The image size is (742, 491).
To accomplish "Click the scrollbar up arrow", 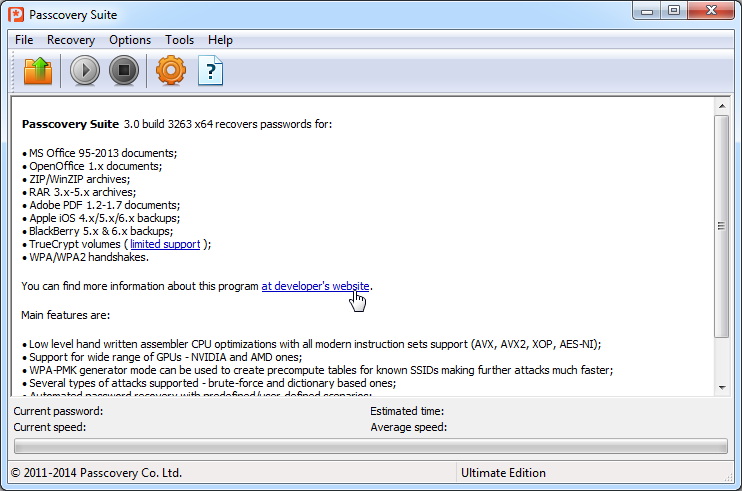I will tap(722, 106).
